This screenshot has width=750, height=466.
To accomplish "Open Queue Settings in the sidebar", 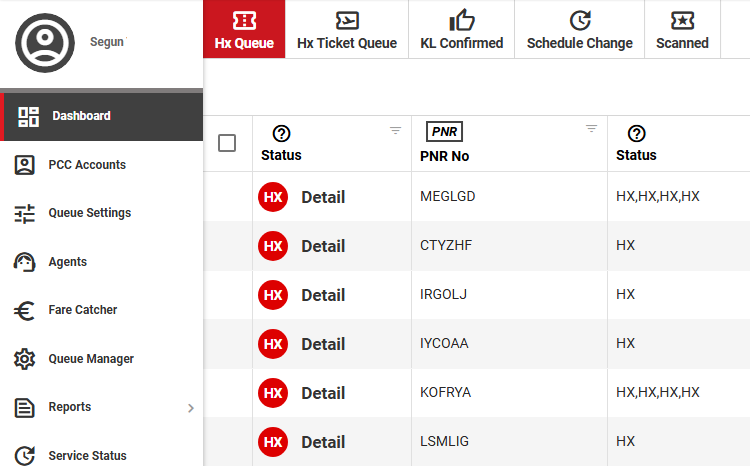I will [101, 213].
